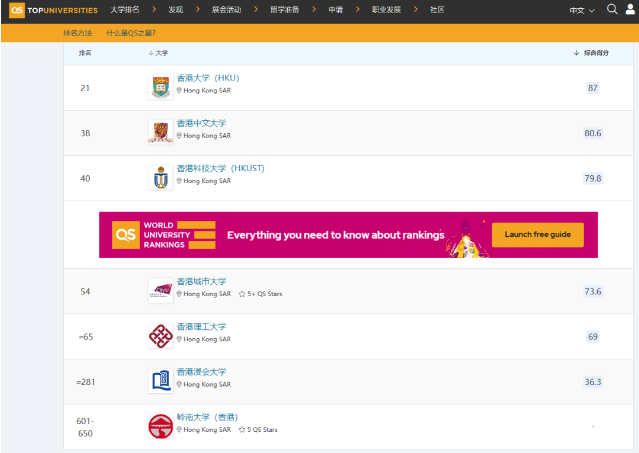Click the 5 QS Stars badge

pyautogui.click(x=258, y=430)
